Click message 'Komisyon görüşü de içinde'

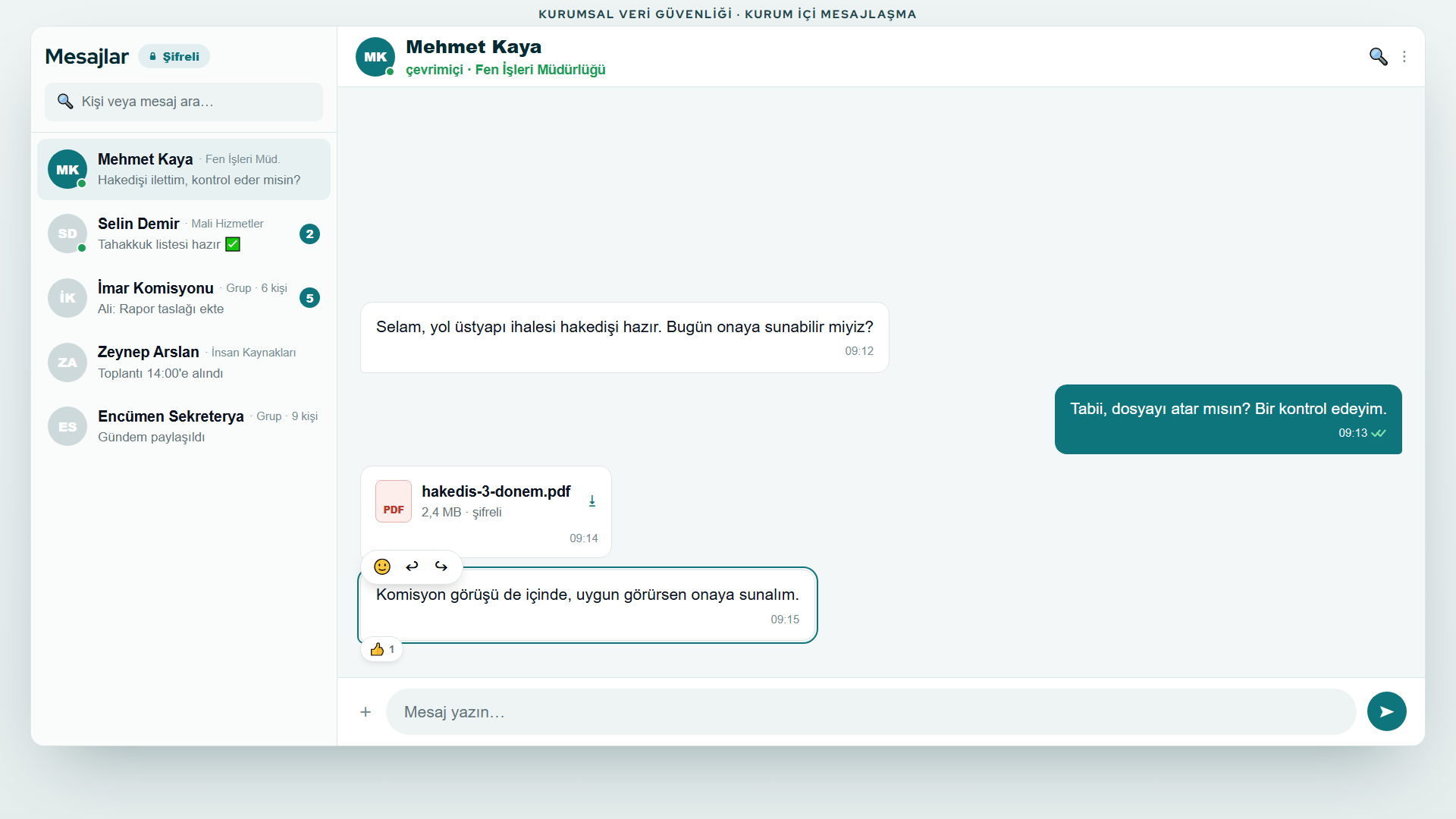tap(587, 605)
